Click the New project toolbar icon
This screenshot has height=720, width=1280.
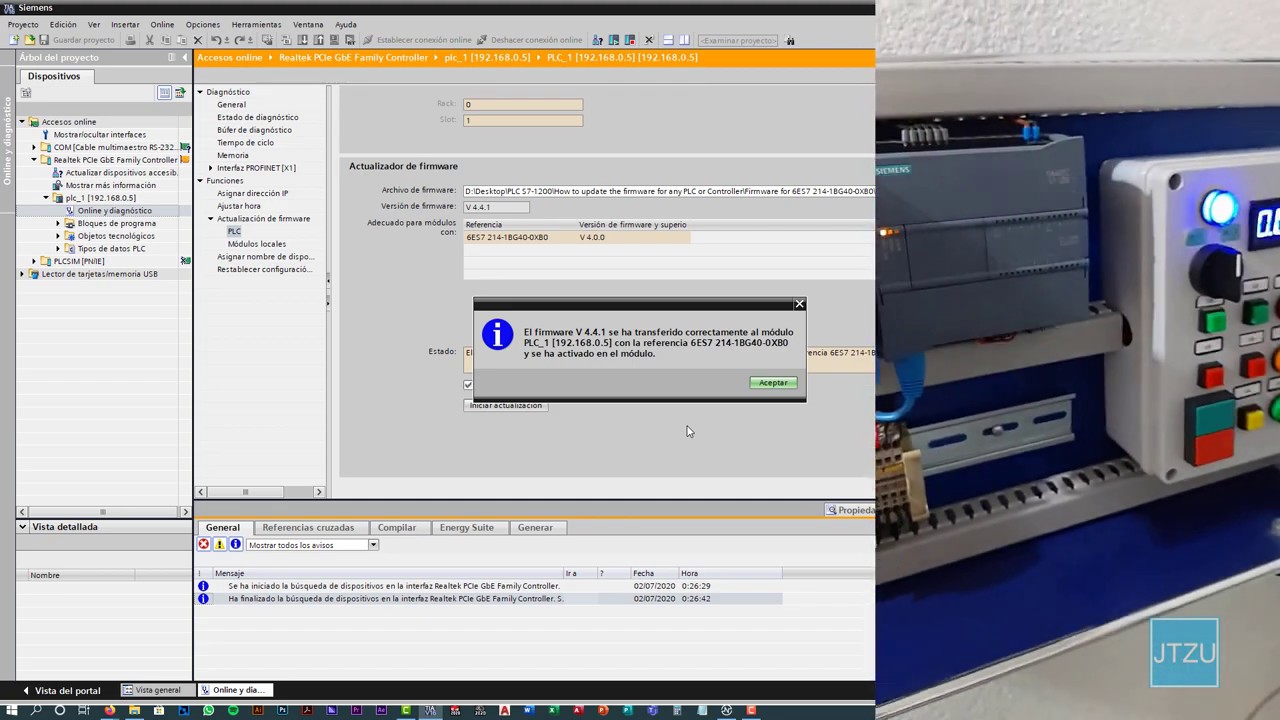coord(14,40)
